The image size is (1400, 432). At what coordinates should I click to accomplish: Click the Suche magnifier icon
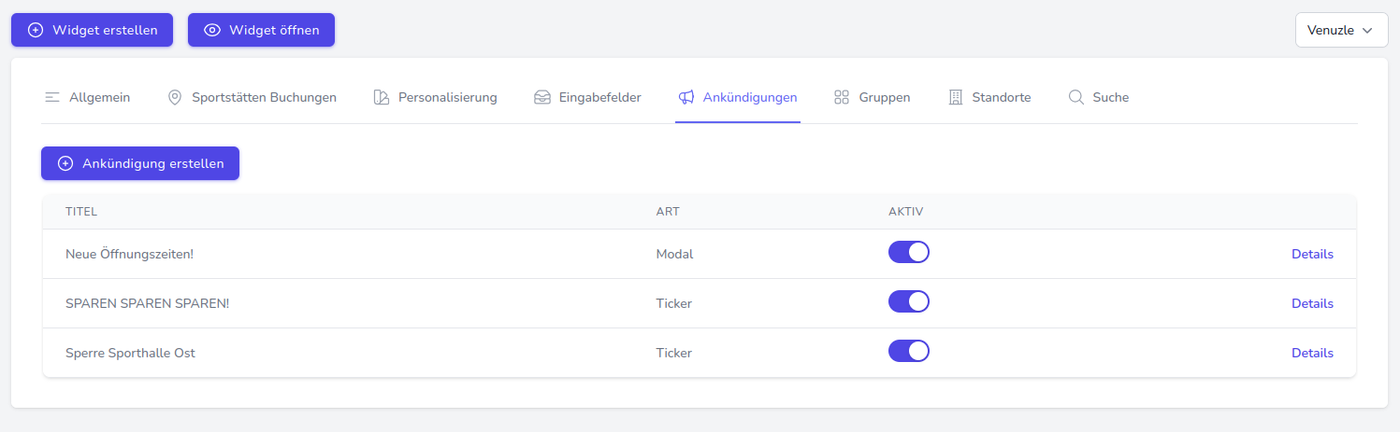1076,97
